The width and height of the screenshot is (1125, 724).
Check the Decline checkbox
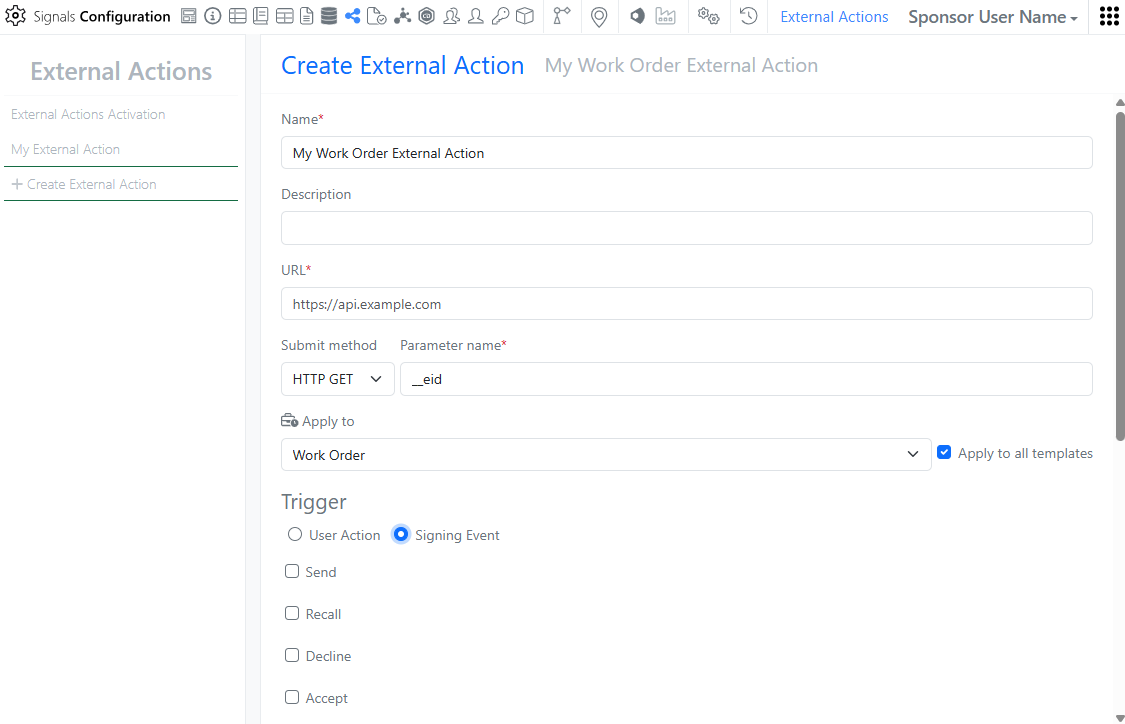point(292,655)
